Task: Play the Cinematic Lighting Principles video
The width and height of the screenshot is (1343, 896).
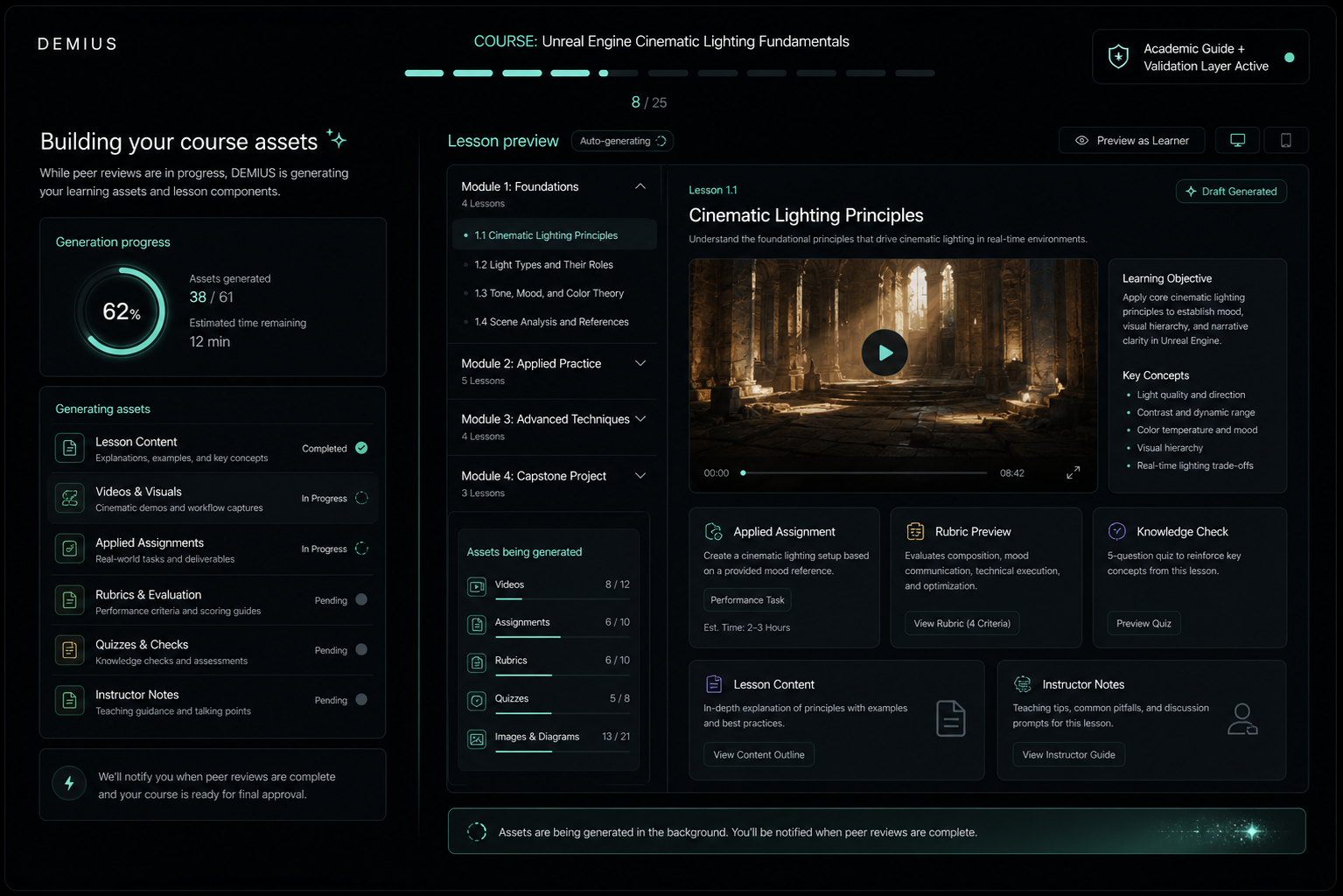Action: point(885,353)
